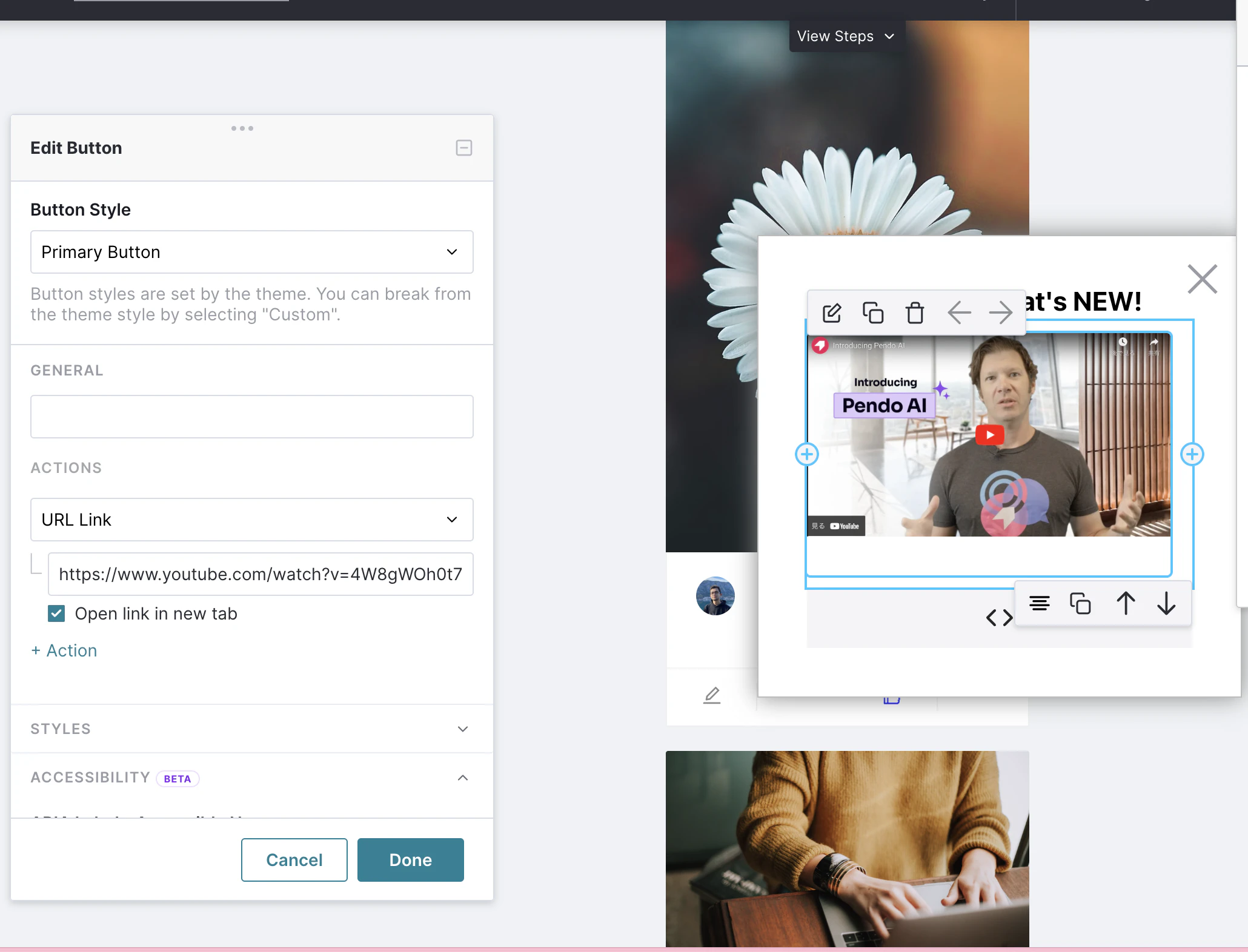
Task: Click the Cancel button
Action: click(x=294, y=860)
